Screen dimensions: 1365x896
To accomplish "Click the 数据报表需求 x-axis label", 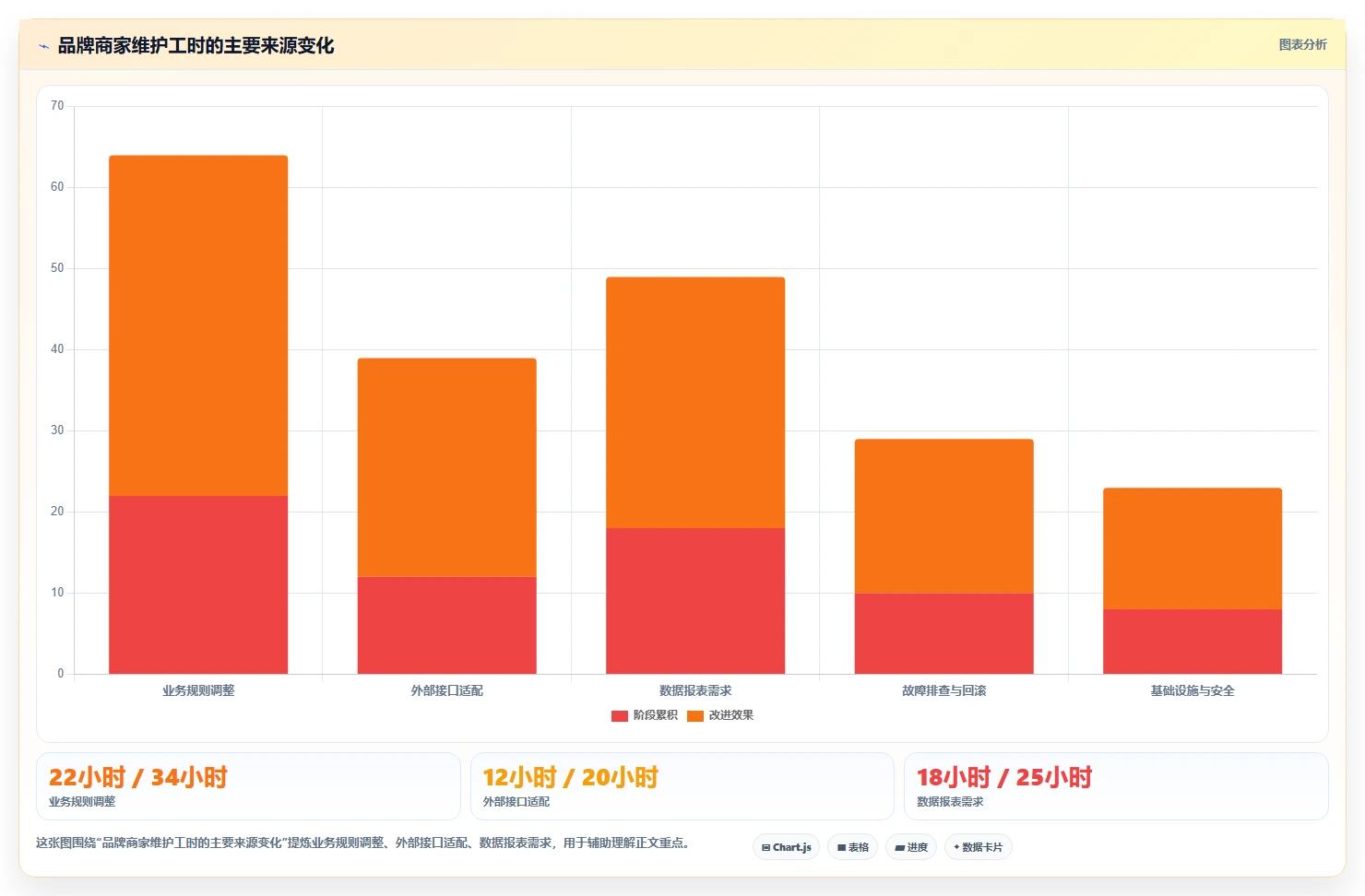I will coord(695,690).
